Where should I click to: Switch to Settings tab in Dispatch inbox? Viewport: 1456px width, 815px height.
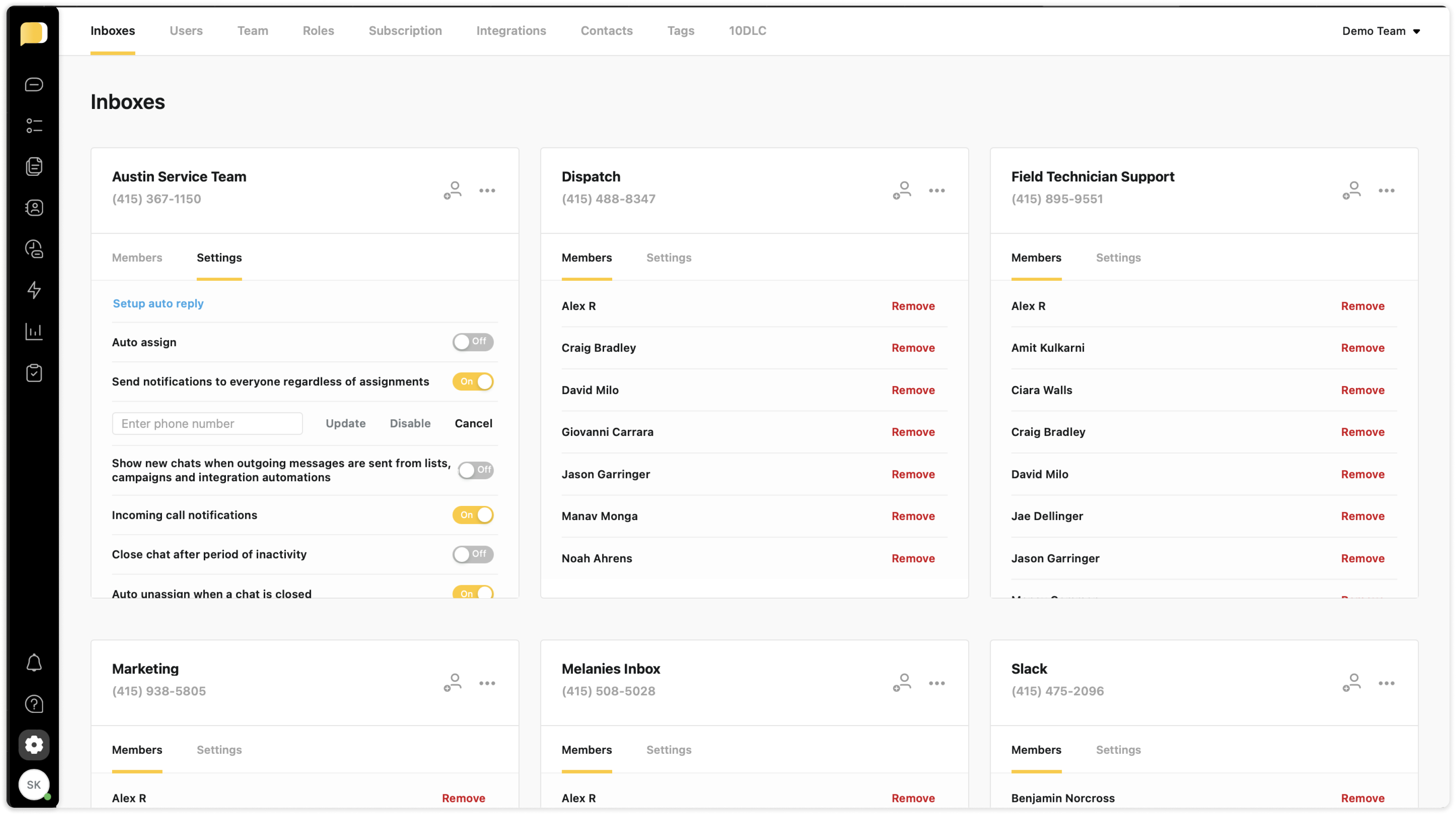tap(669, 257)
